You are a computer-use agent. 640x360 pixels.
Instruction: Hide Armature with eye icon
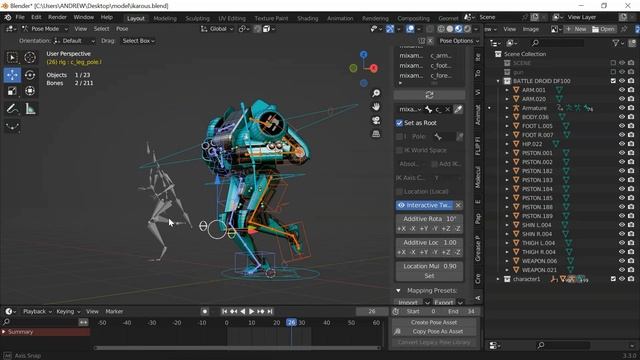click(x=622, y=108)
